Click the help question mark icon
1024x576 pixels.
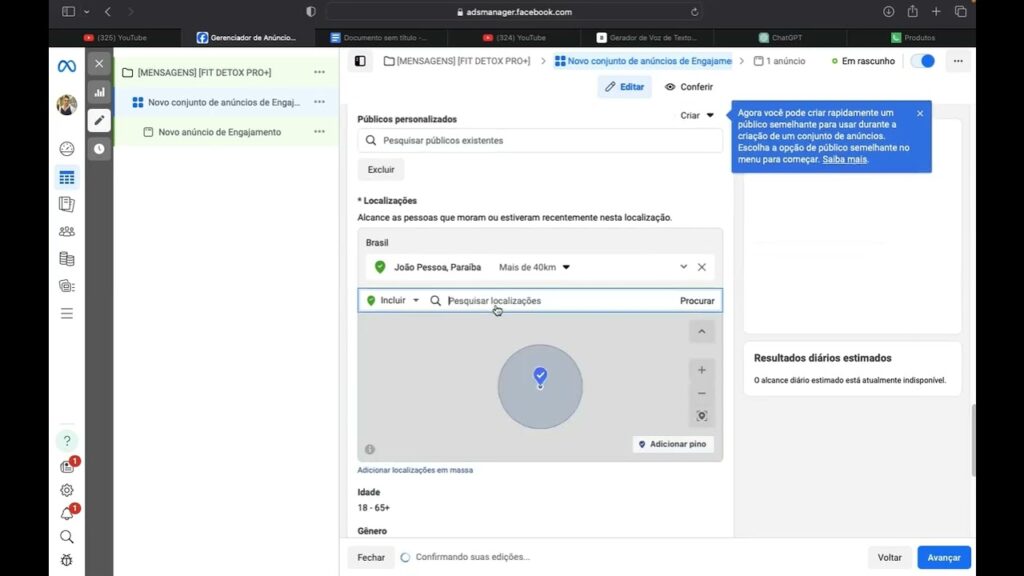[x=66, y=441]
